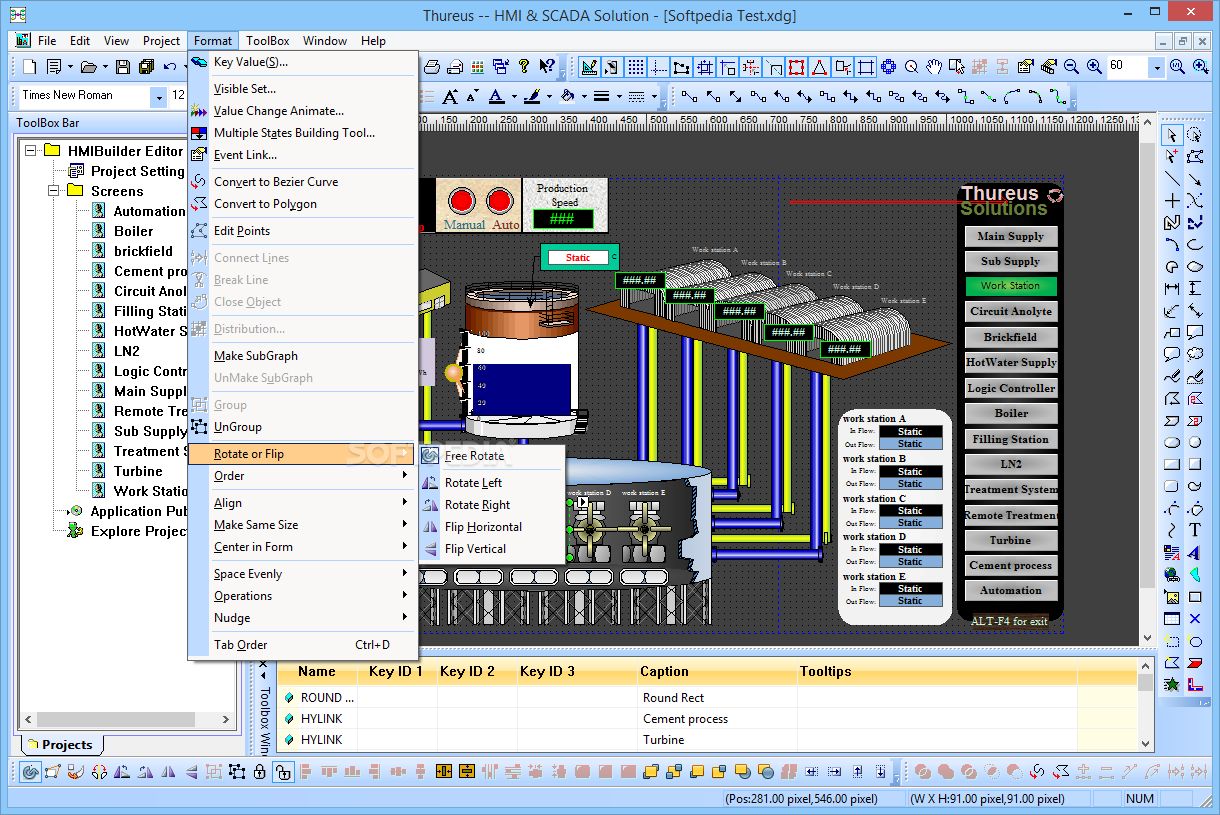
Task: Click the yellow question mark Help icon
Action: pyautogui.click(x=524, y=67)
